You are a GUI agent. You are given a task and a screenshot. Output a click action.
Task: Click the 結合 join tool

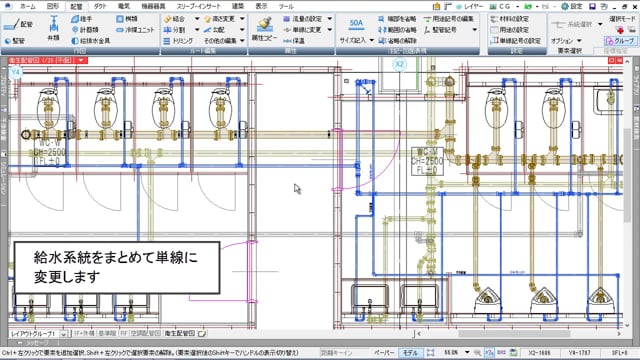(x=174, y=19)
